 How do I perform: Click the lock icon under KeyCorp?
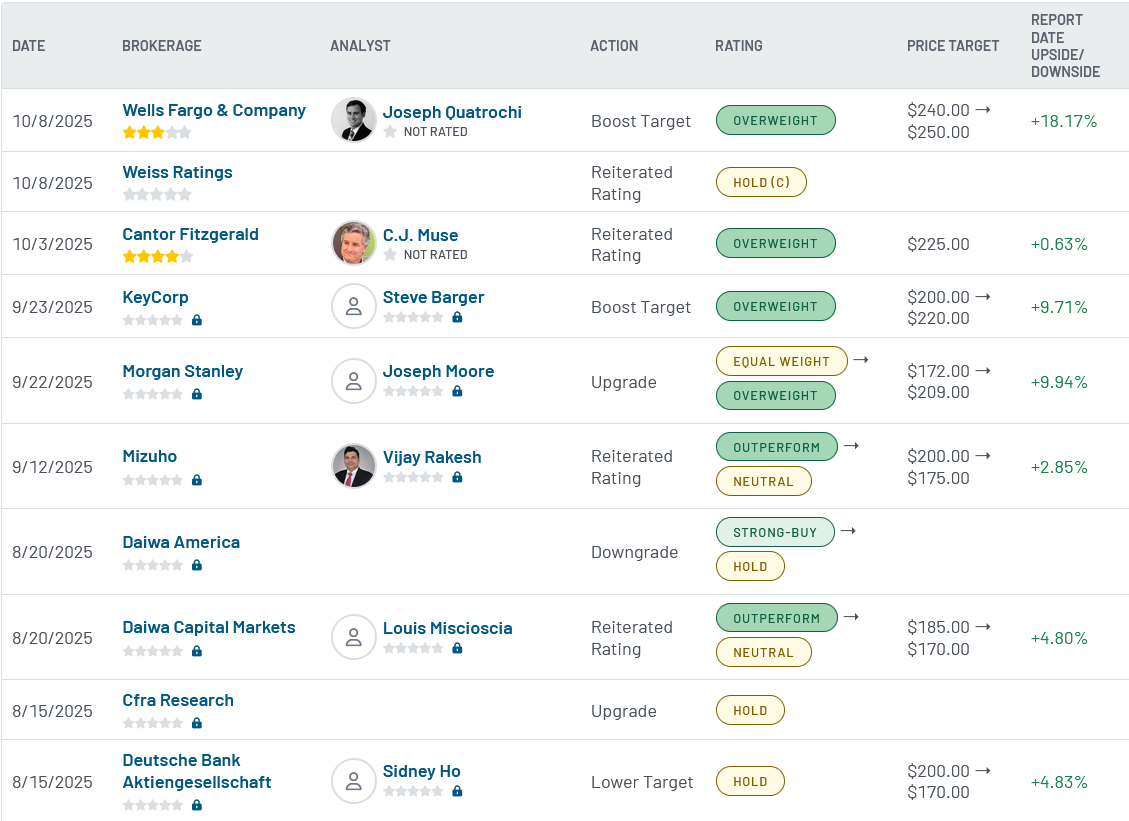197,320
